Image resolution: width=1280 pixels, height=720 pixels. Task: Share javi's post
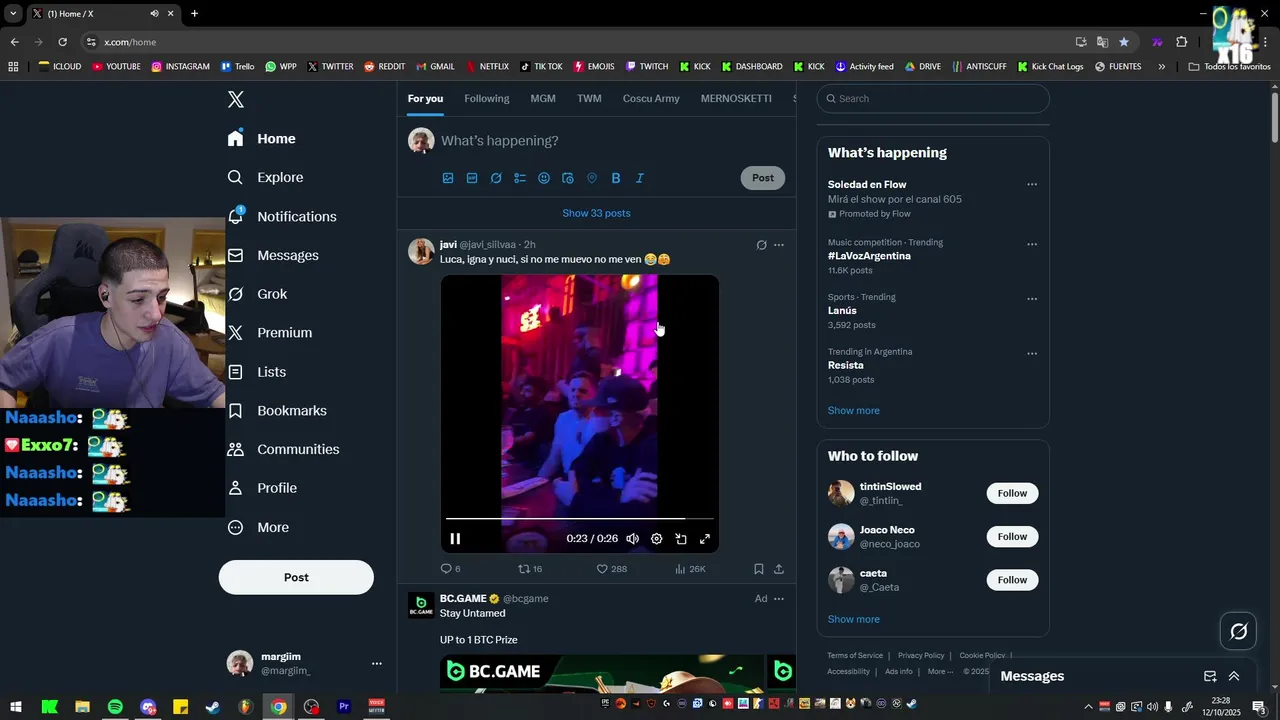[779, 569]
